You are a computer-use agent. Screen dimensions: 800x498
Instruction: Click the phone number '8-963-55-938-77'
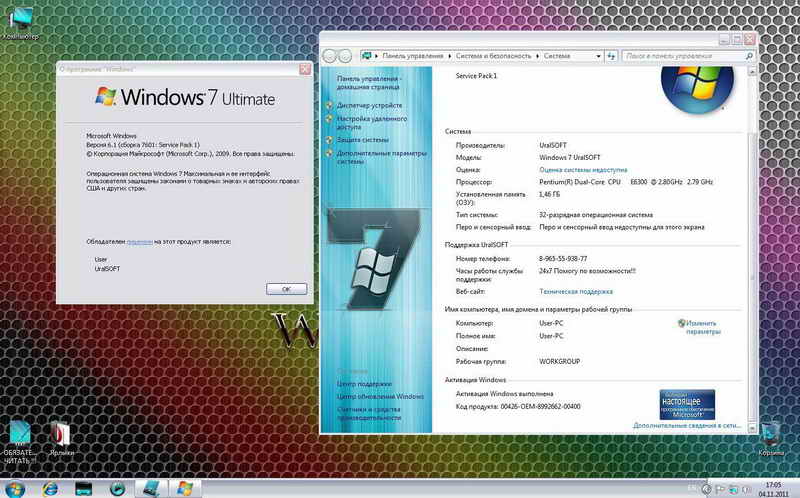point(563,259)
